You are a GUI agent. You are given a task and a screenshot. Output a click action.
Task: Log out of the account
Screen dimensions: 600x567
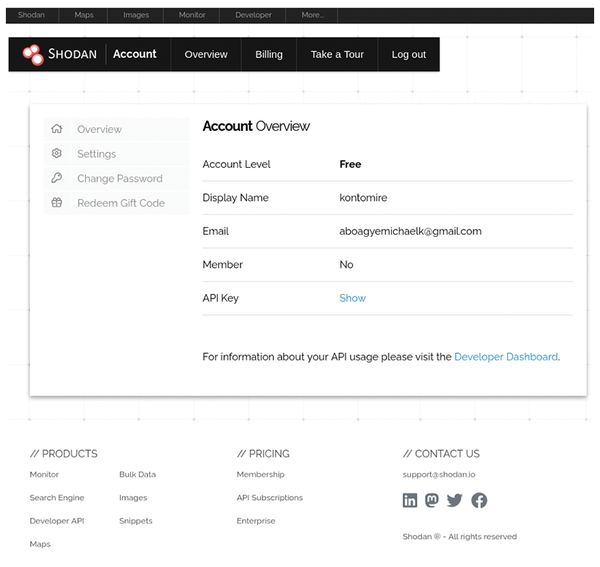coord(409,54)
